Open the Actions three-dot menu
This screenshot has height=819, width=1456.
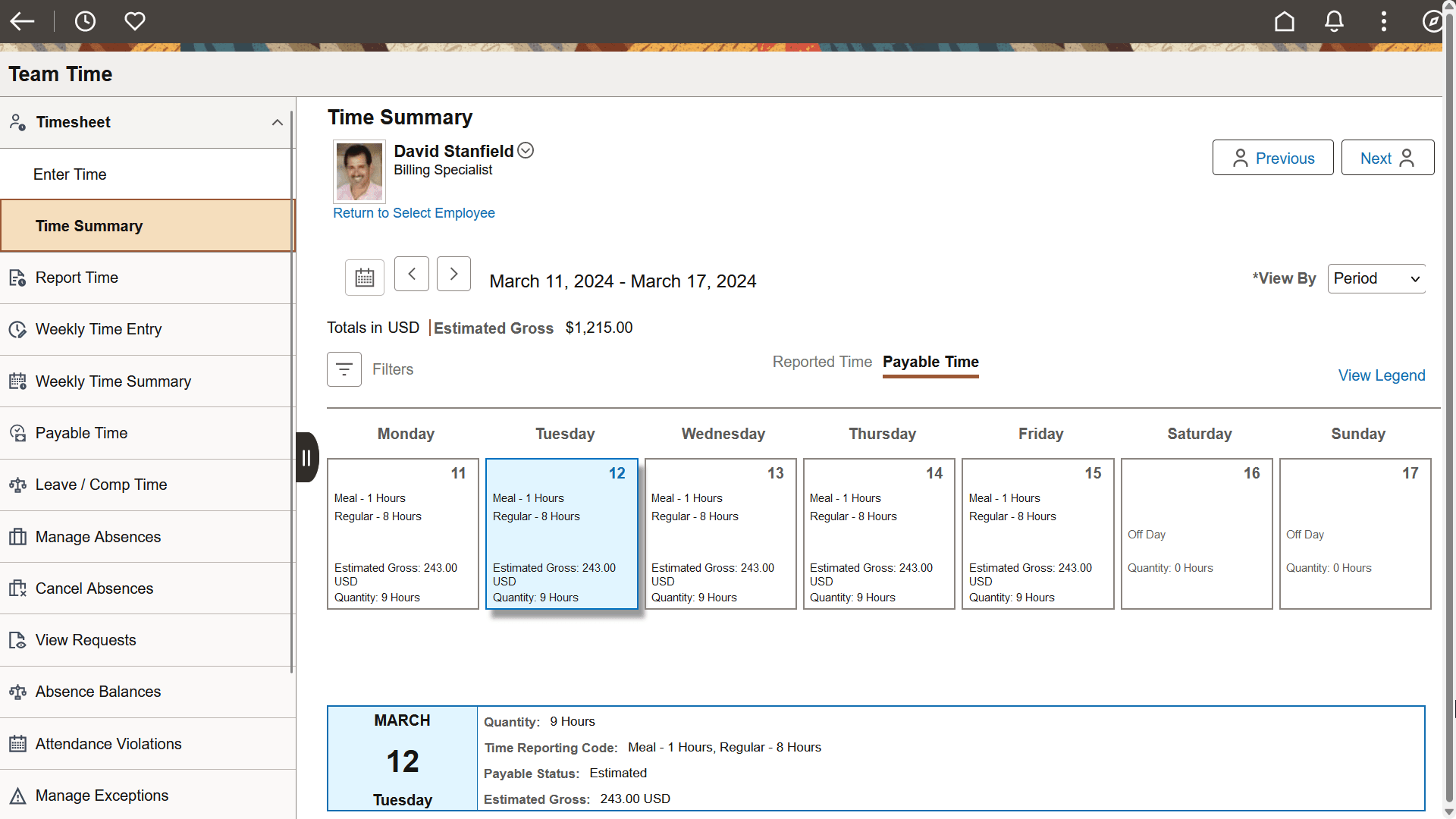pyautogui.click(x=1383, y=20)
